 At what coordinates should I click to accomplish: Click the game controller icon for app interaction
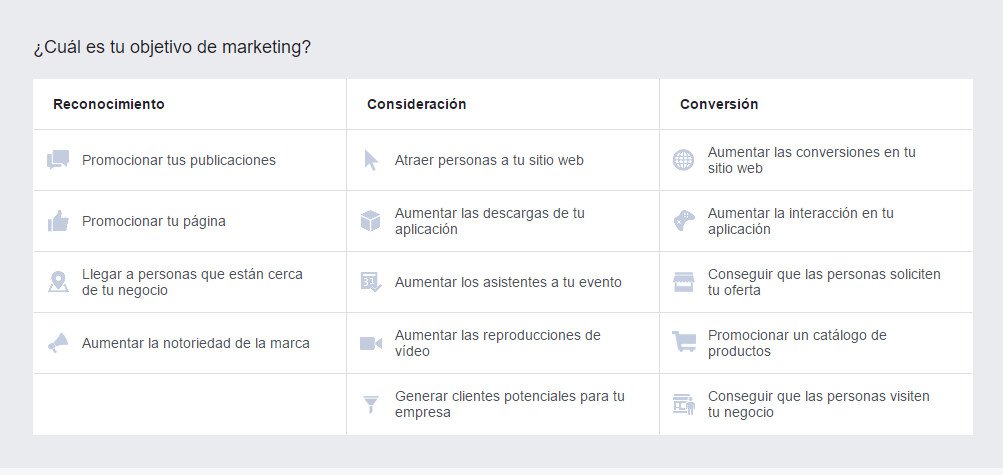[684, 221]
